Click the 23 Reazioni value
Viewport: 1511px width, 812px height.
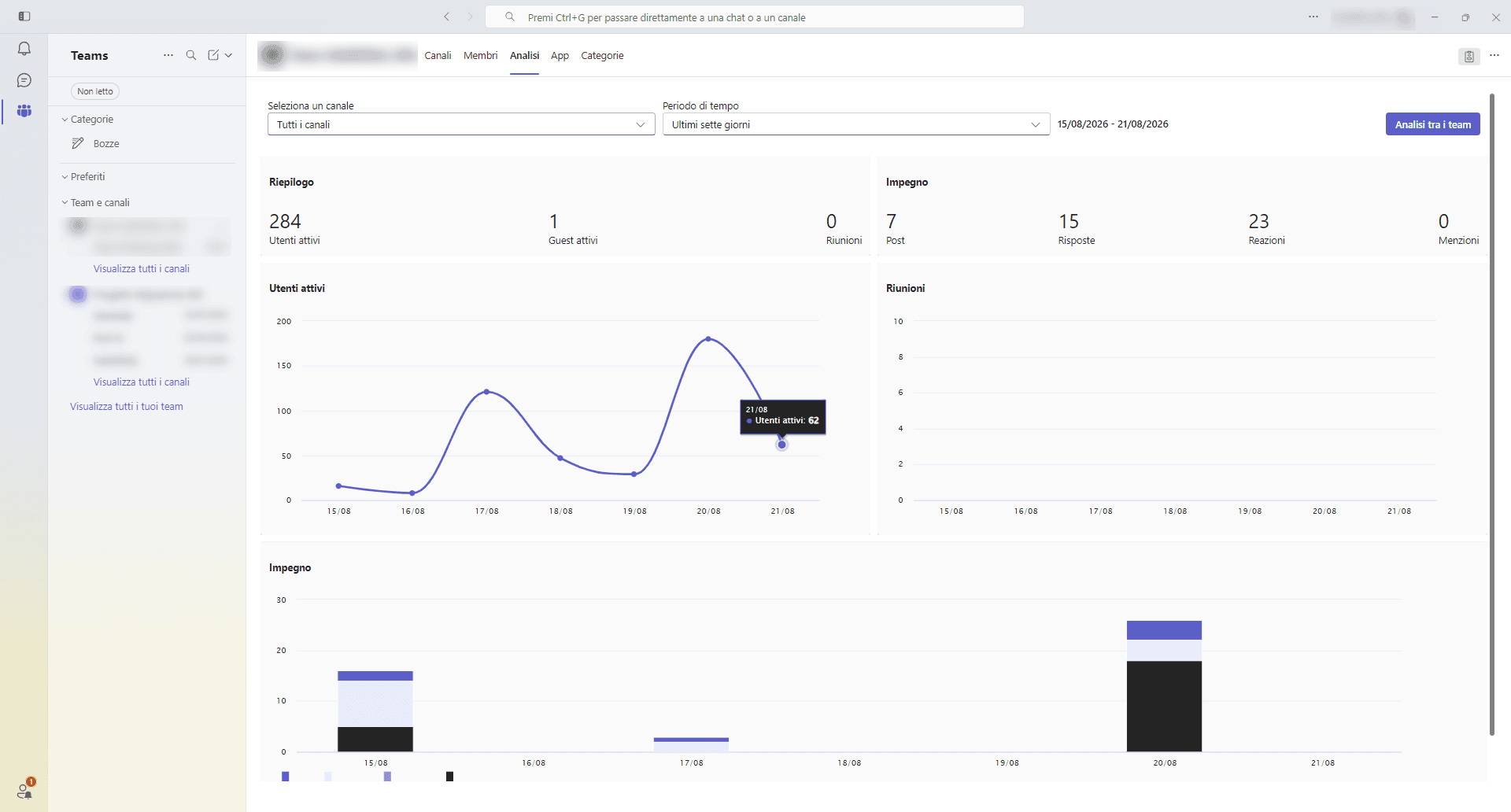(1258, 221)
